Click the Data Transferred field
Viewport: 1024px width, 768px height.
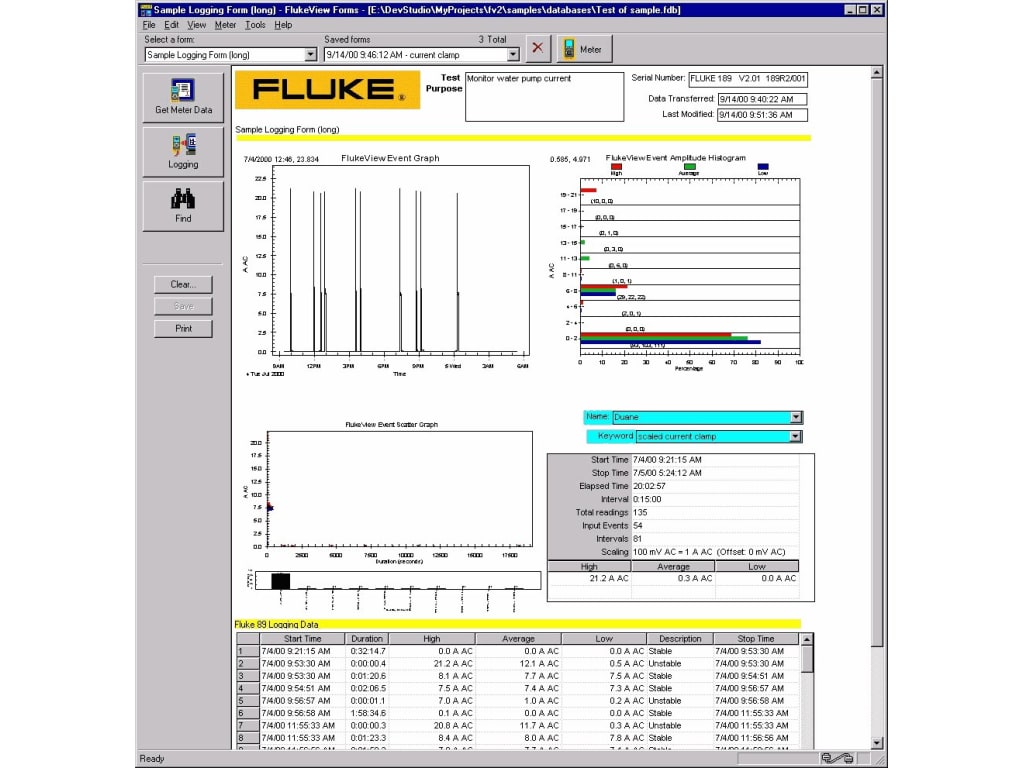pos(762,99)
